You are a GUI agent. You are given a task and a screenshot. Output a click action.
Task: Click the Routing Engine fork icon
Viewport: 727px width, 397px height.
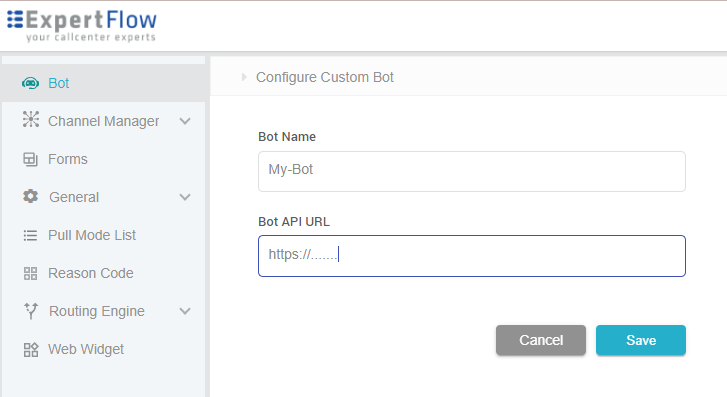tap(31, 311)
